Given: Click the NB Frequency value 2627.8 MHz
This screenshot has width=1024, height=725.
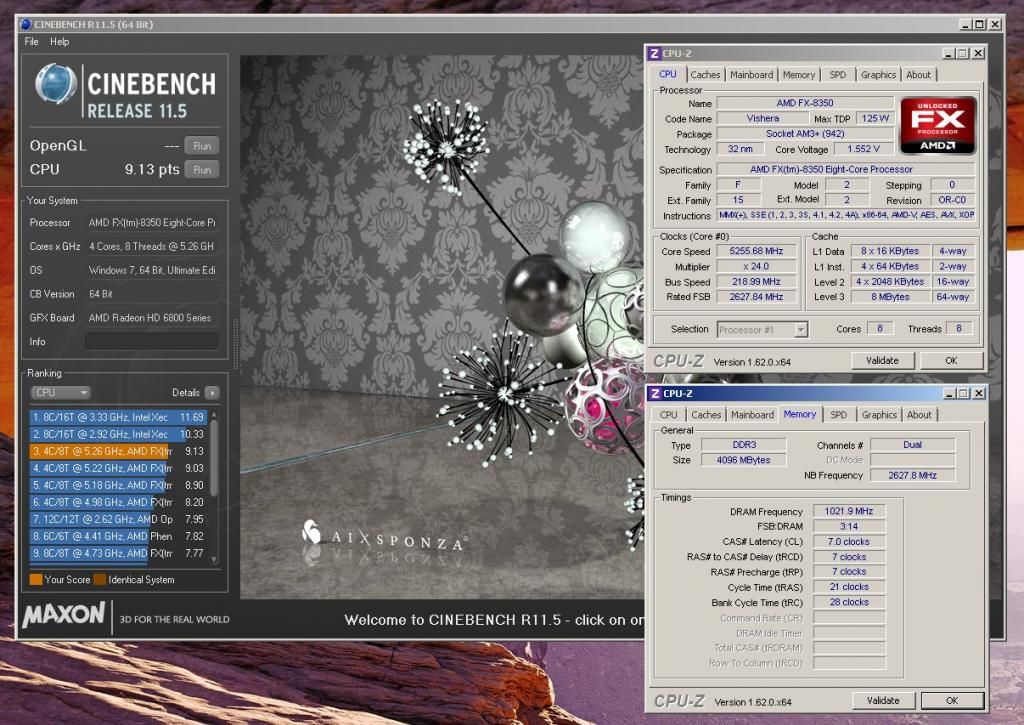Looking at the screenshot, I should click(x=912, y=475).
